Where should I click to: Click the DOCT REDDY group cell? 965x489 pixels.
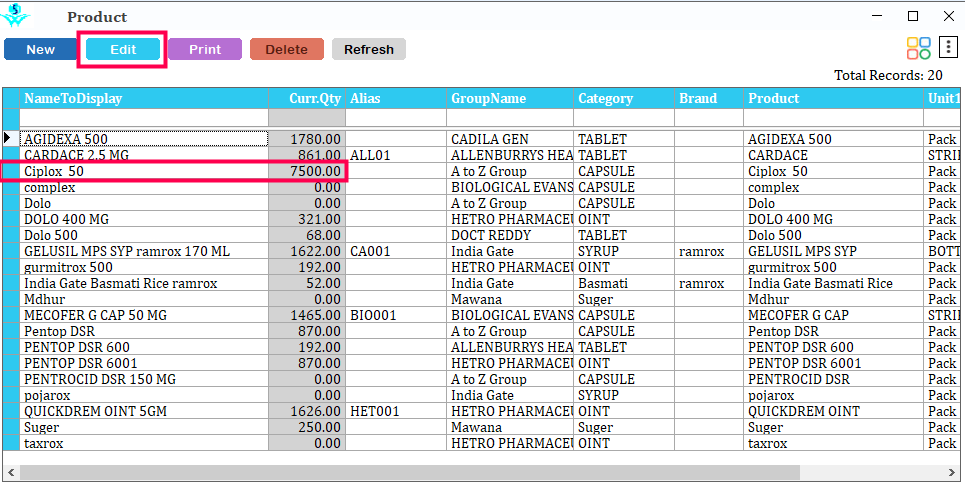pos(510,235)
